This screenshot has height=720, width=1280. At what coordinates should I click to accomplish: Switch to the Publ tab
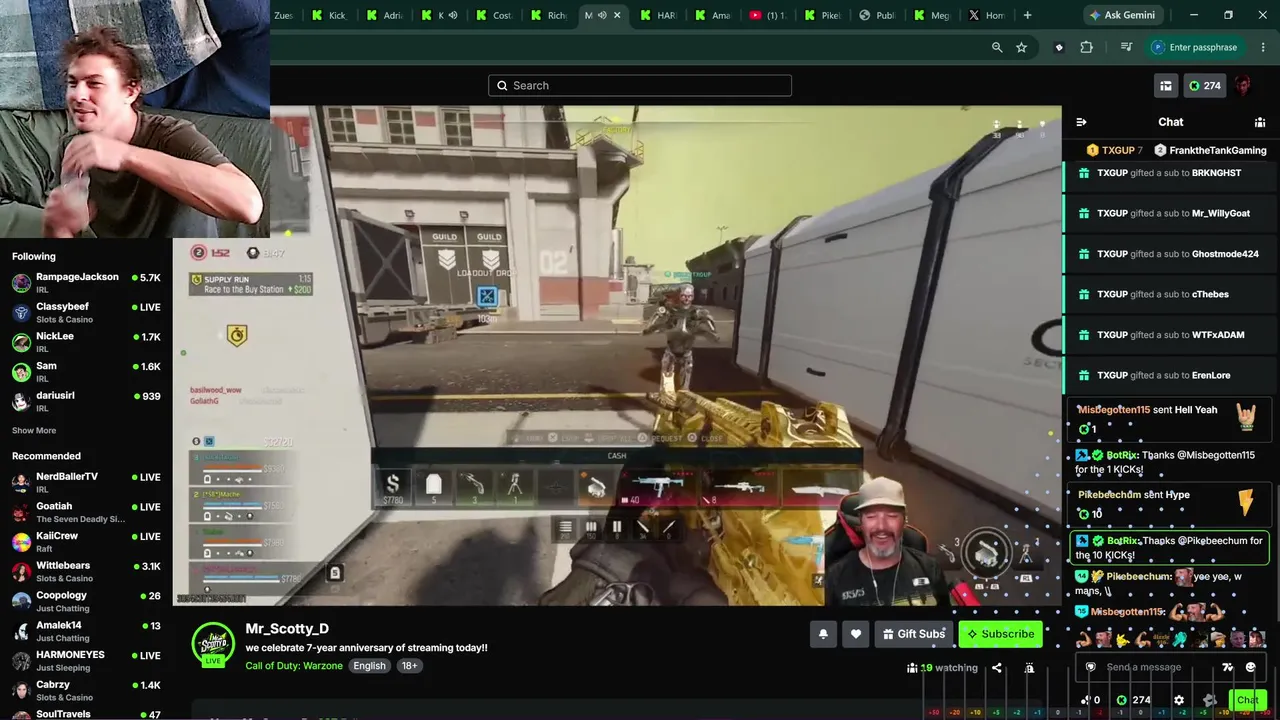tap(875, 15)
